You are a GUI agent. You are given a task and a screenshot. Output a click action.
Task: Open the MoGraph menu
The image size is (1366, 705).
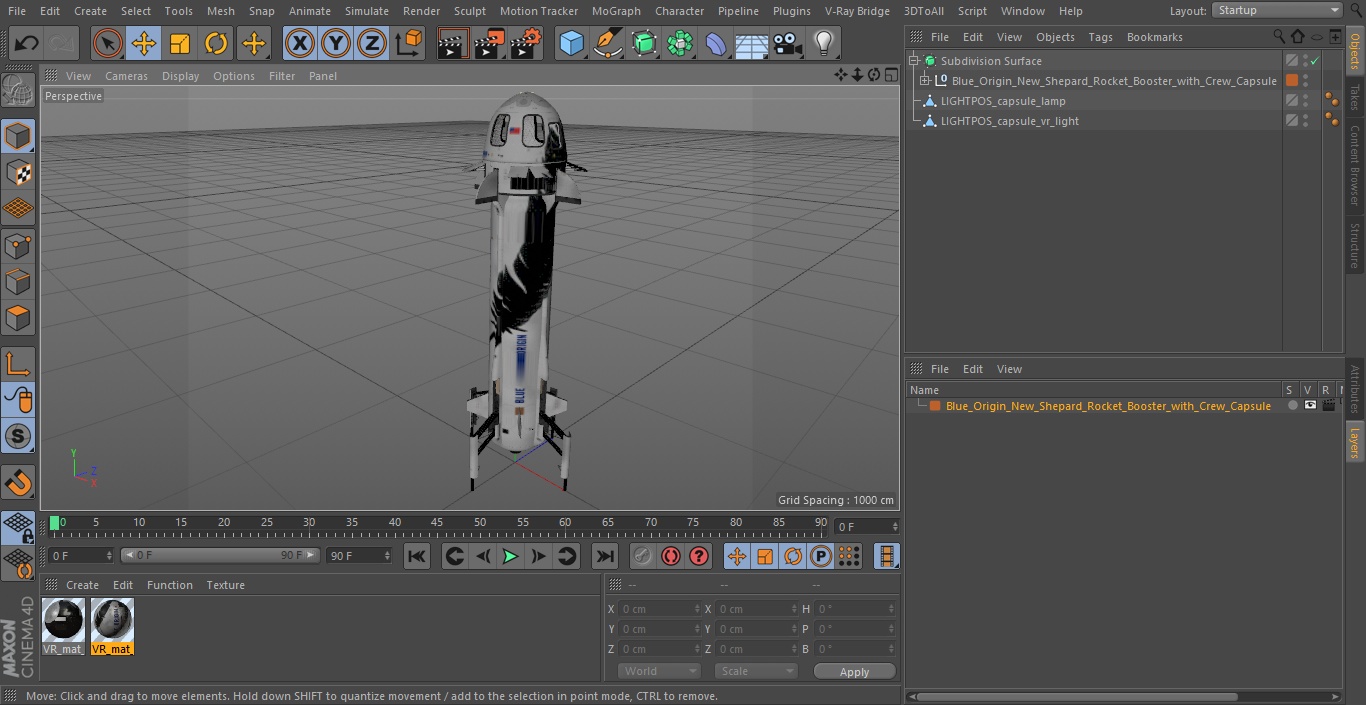click(x=616, y=11)
